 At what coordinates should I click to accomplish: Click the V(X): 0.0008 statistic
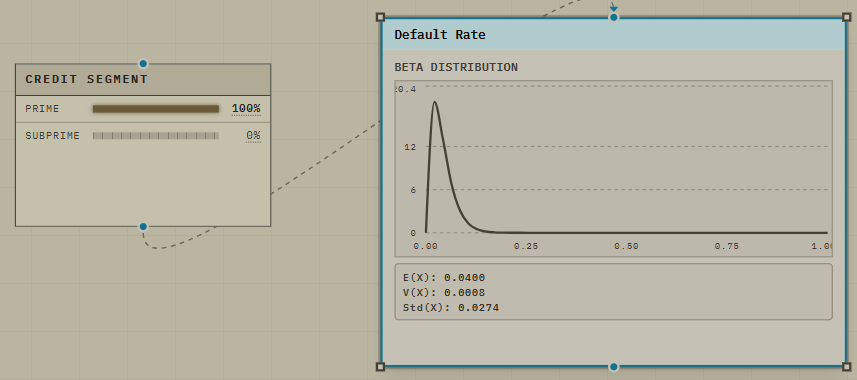click(444, 293)
